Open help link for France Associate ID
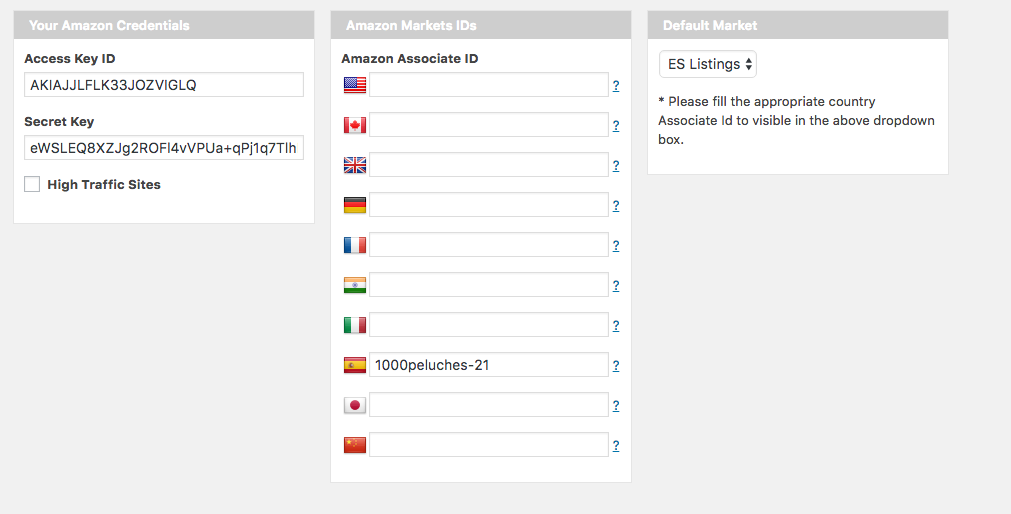 click(616, 246)
